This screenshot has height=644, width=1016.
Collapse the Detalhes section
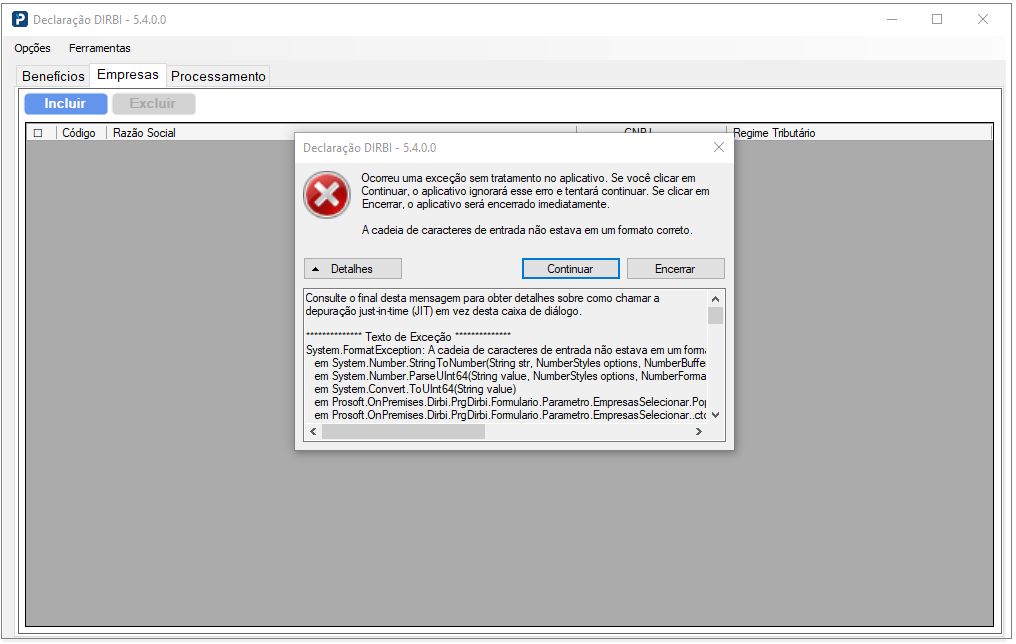point(352,269)
